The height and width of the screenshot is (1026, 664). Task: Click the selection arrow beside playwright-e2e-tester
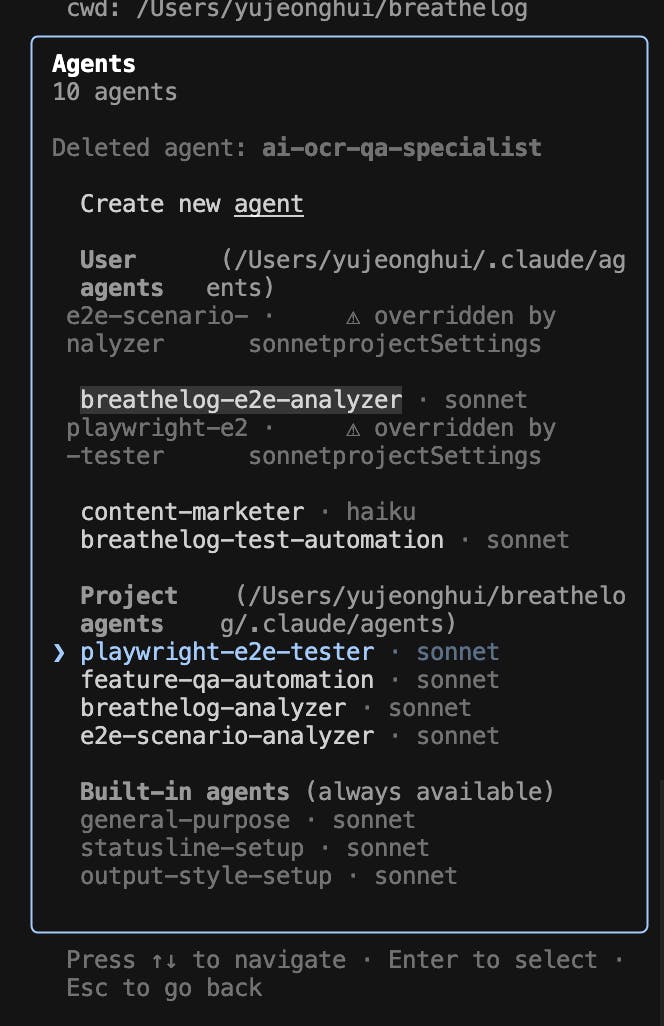tap(59, 652)
